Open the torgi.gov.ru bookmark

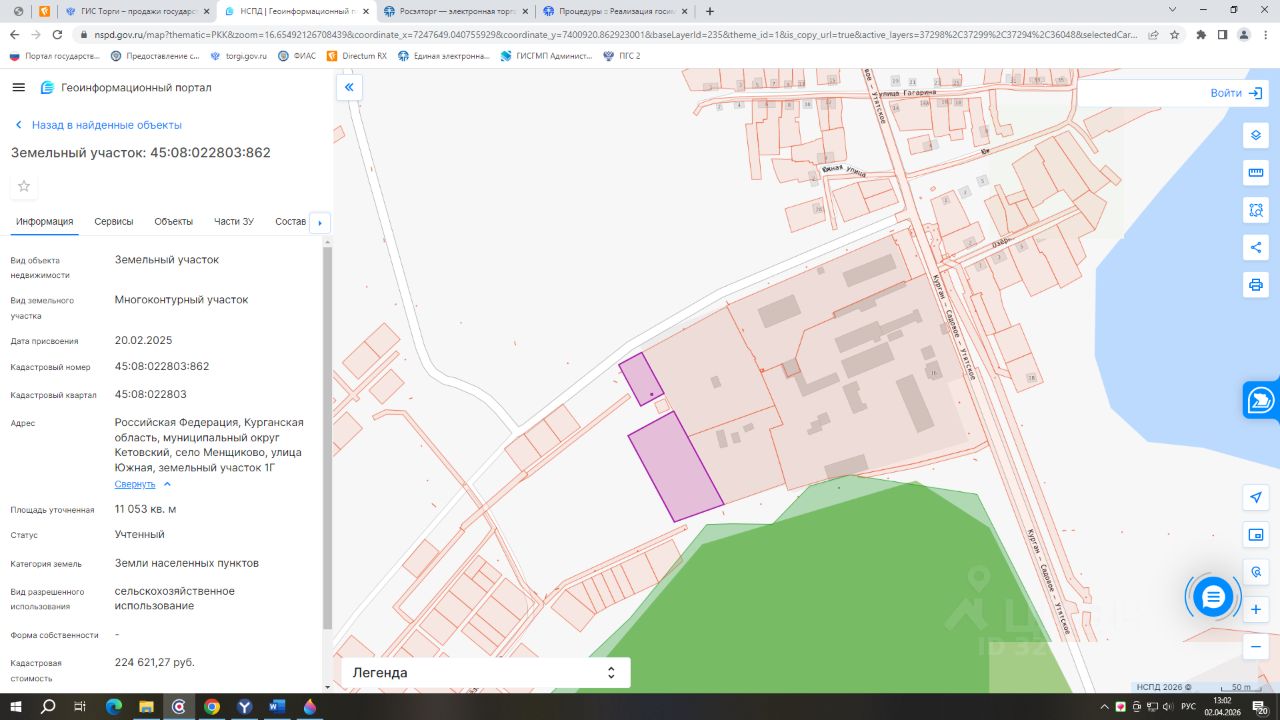(x=238, y=56)
